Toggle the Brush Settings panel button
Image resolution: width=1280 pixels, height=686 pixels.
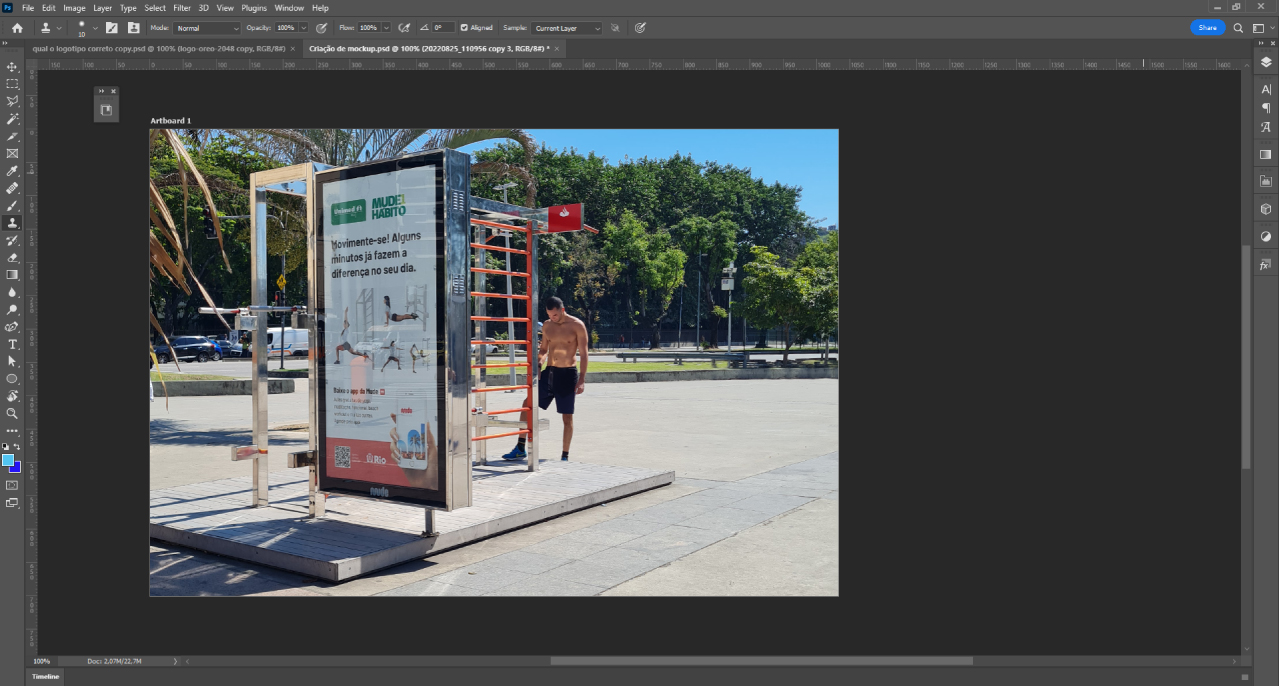(x=112, y=28)
